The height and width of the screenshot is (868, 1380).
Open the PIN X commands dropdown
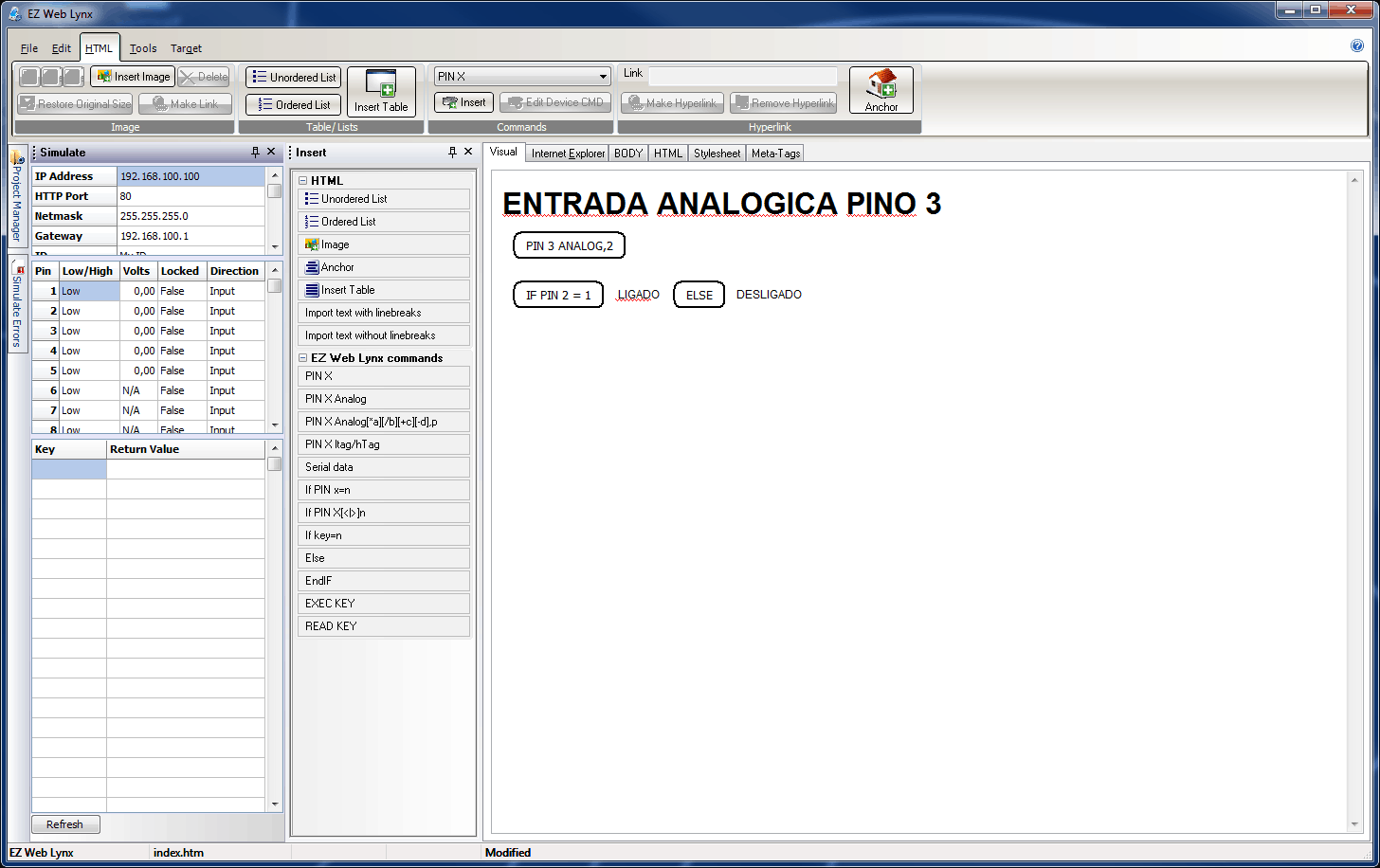(603, 77)
